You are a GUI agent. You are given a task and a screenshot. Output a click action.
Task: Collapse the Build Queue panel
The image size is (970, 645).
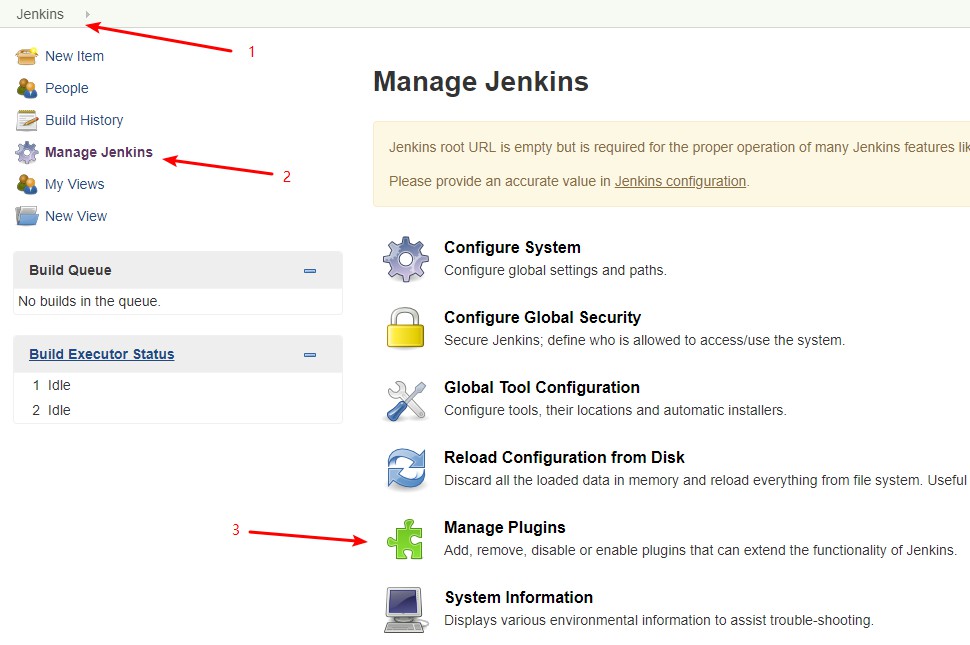[x=310, y=271]
